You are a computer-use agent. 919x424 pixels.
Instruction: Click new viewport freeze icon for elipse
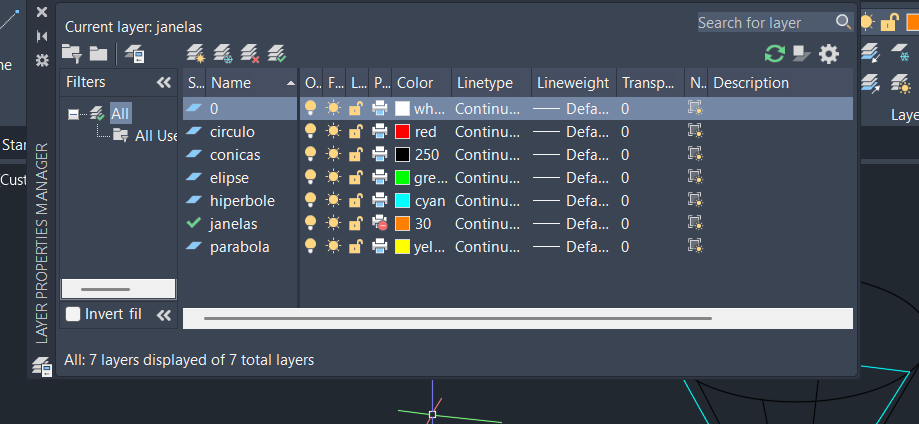point(695,177)
